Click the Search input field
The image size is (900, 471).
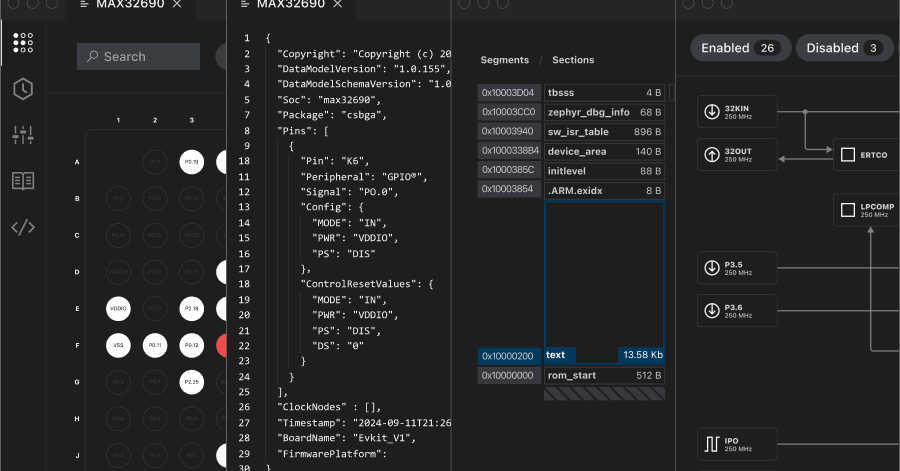(x=138, y=57)
